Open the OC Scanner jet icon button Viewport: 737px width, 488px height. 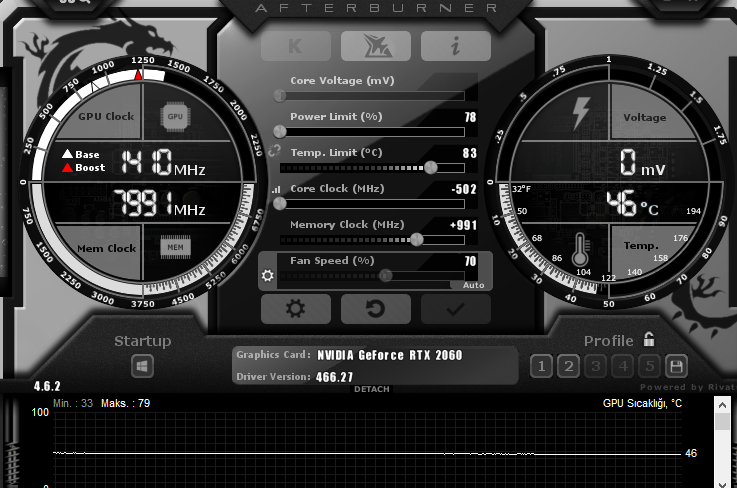click(x=376, y=46)
